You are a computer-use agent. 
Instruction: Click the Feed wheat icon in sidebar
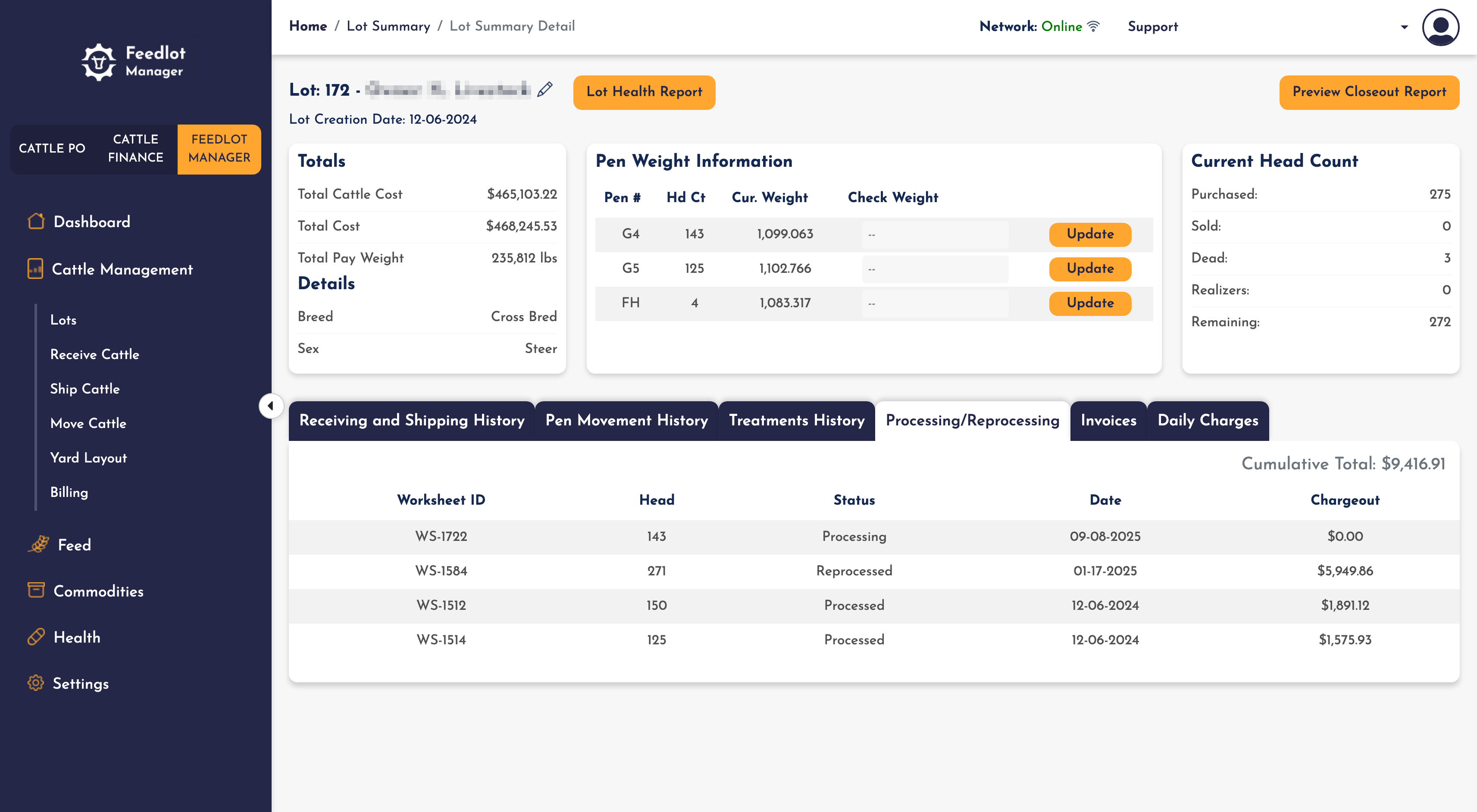[x=38, y=544]
